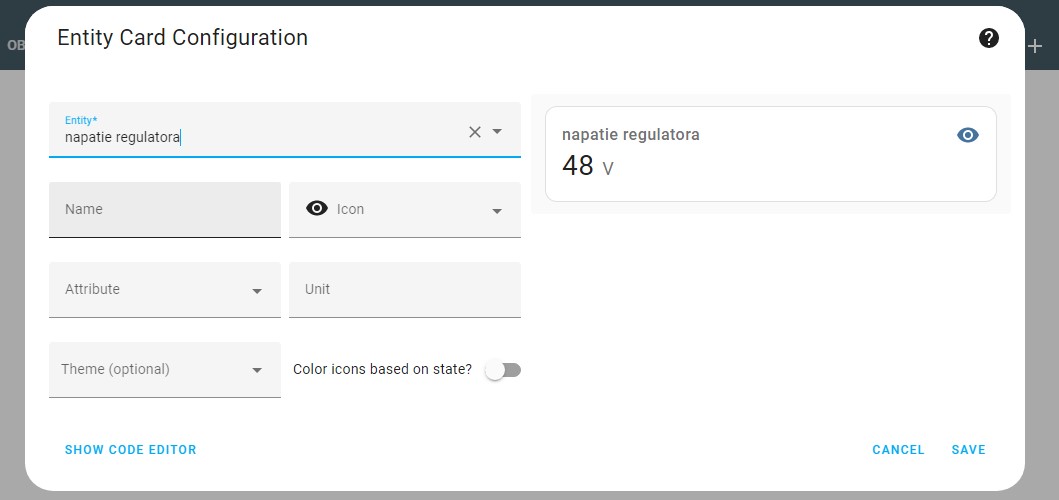This screenshot has width=1059, height=500.
Task: Select the partially hidden OB tab
Action: [x=15, y=46]
